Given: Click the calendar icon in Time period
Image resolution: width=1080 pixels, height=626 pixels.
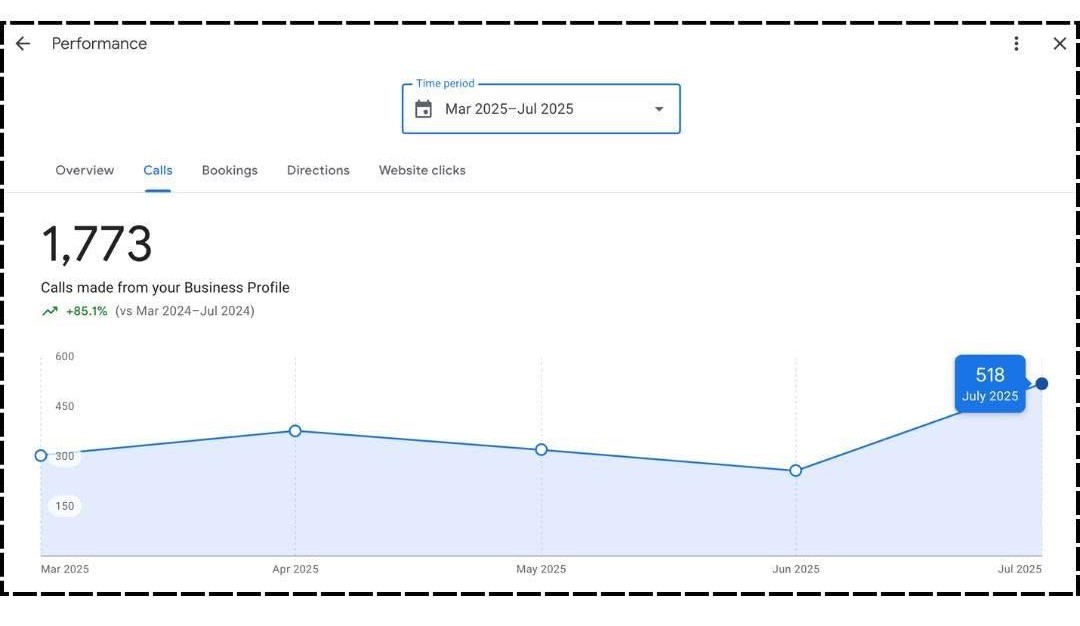Looking at the screenshot, I should pos(424,109).
